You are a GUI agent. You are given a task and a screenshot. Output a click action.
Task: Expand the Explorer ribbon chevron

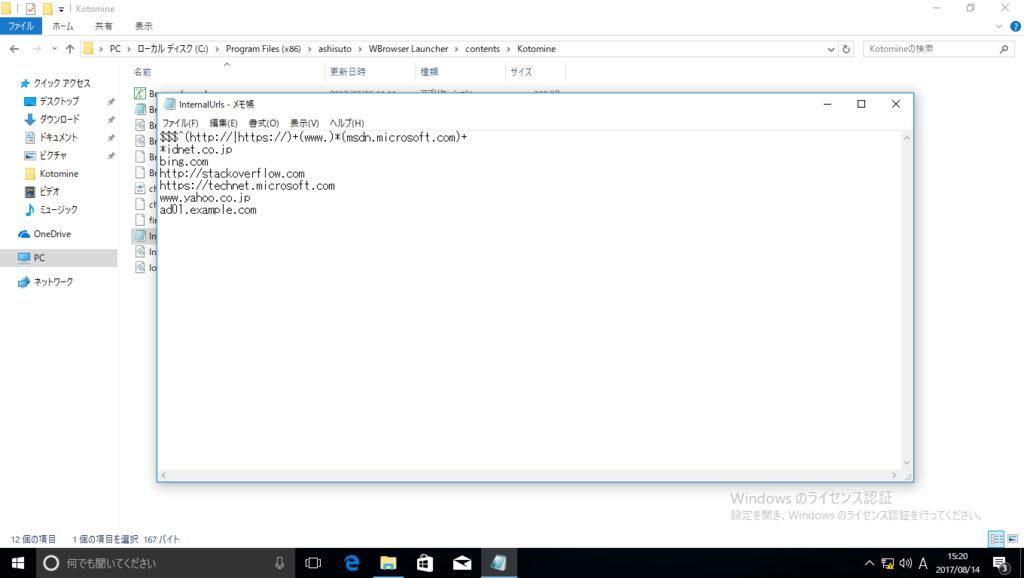tap(999, 27)
